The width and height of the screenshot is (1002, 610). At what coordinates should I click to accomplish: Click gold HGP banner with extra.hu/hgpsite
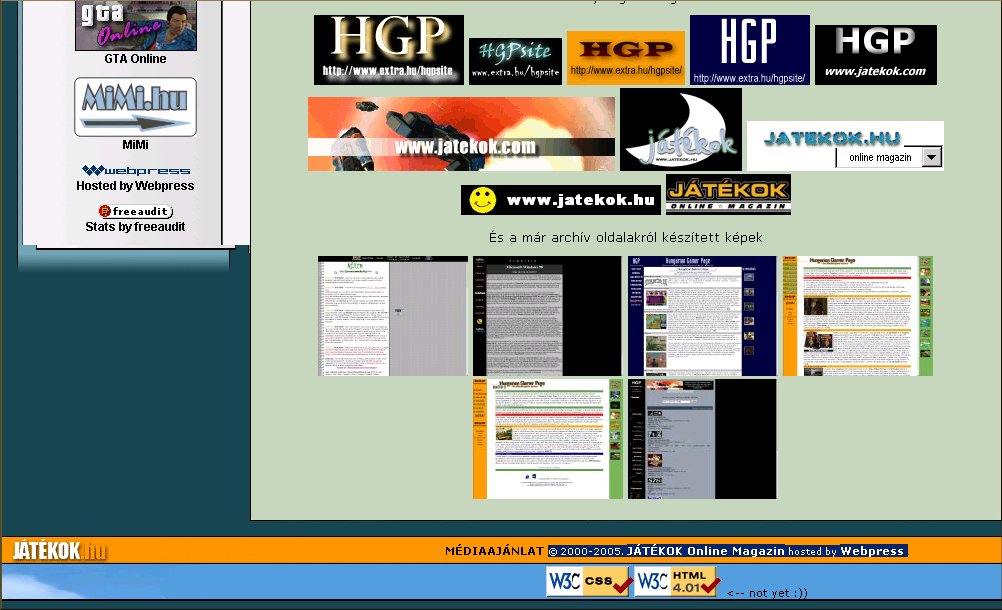pos(389,50)
